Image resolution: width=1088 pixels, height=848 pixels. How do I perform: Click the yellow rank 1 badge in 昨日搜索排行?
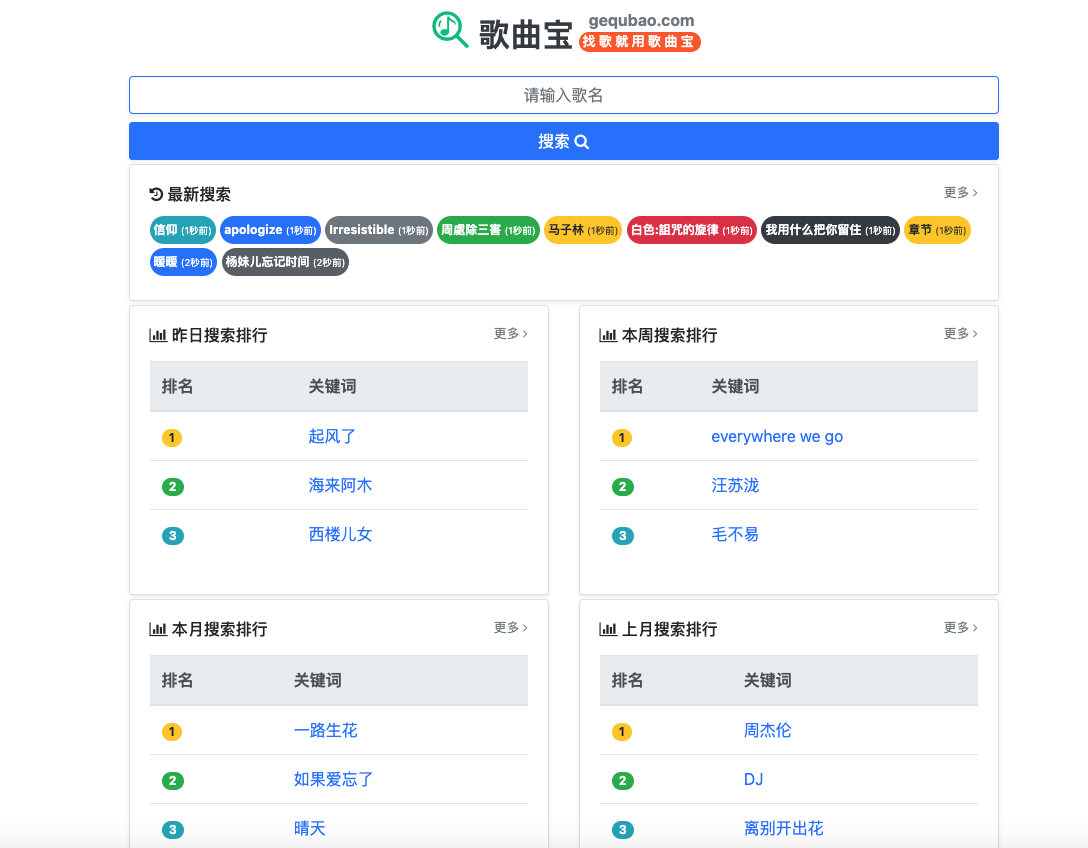[x=172, y=438]
